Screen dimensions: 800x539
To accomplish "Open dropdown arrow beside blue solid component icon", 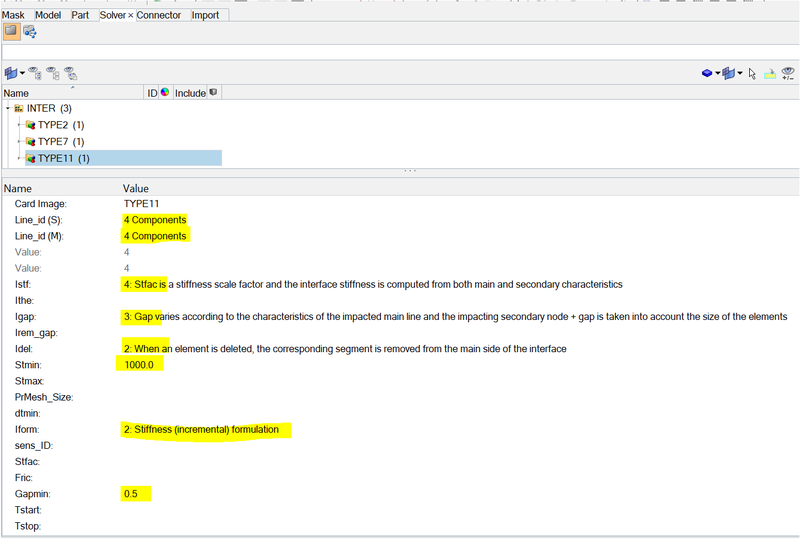I will (x=717, y=74).
